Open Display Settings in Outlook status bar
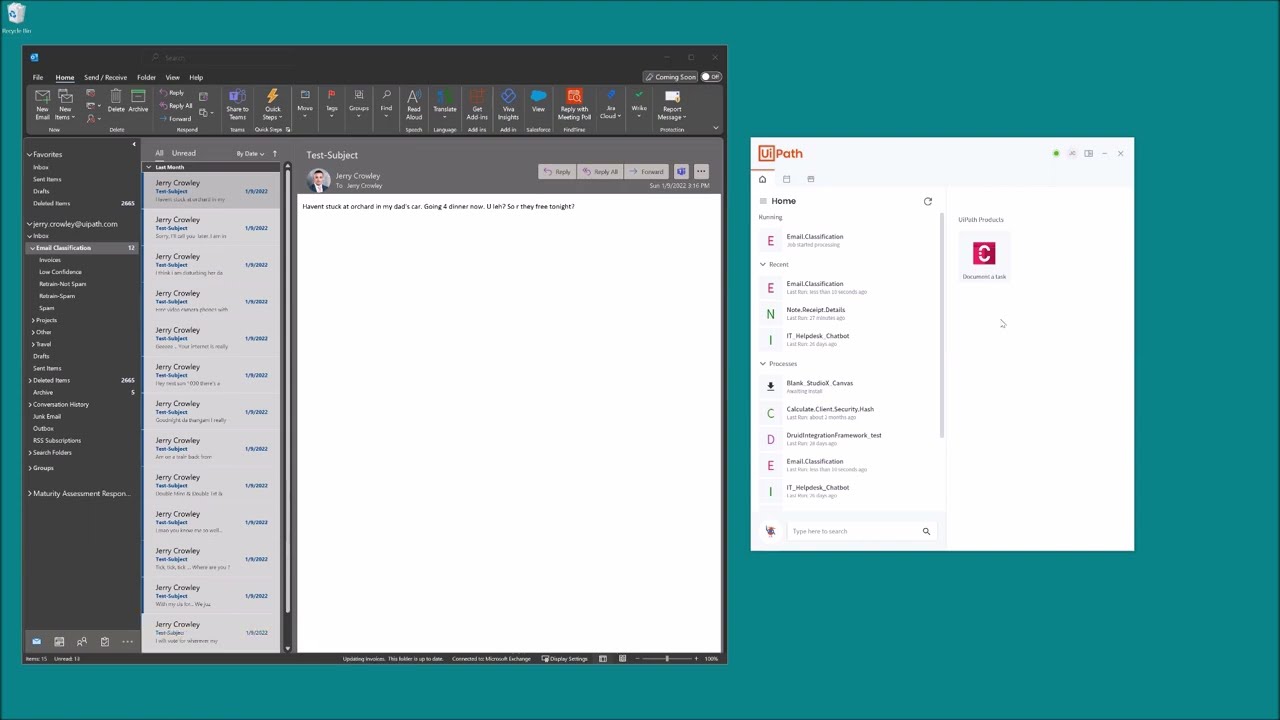The width and height of the screenshot is (1280, 720). 565,658
